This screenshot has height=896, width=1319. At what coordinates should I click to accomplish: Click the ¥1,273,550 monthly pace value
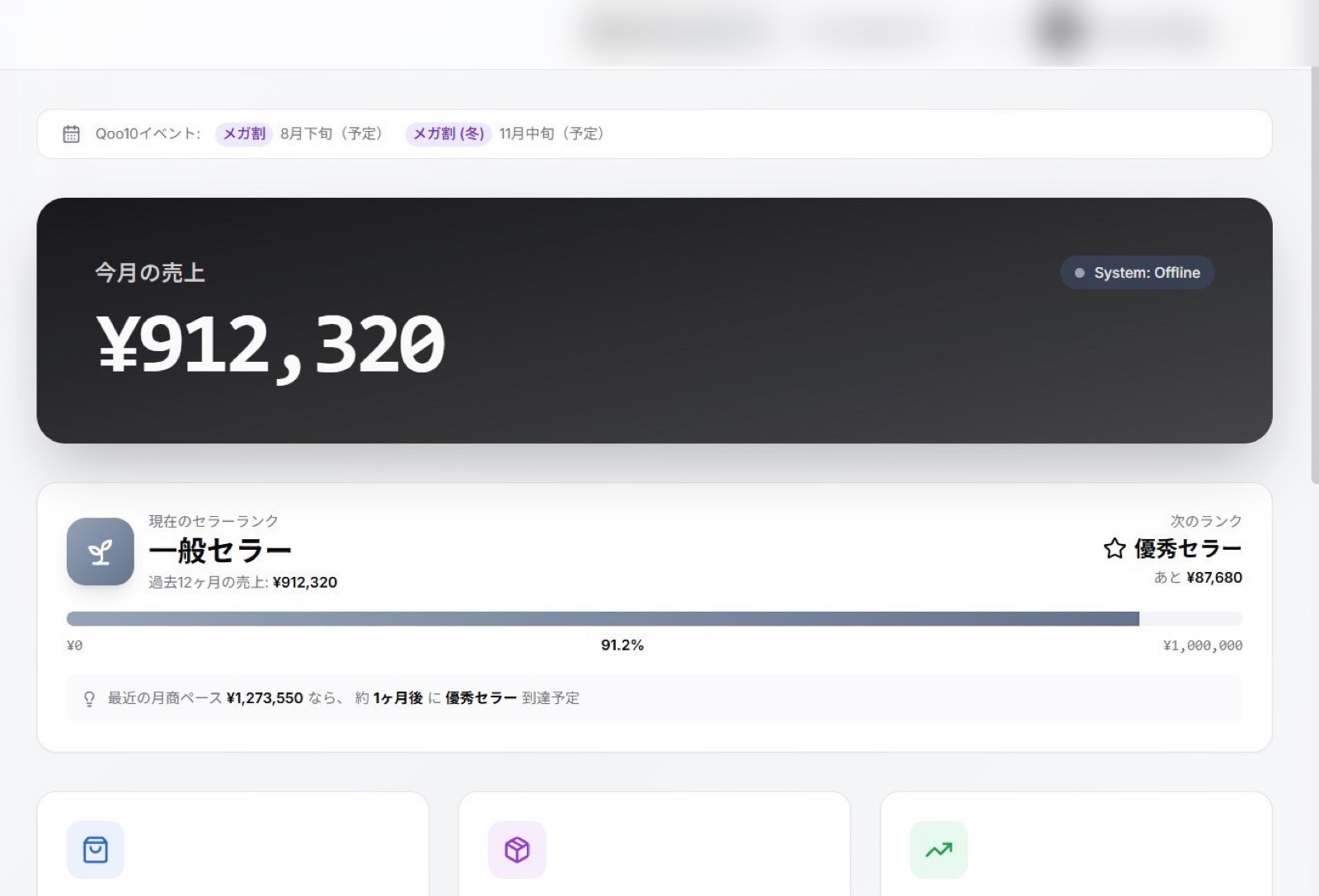pos(265,698)
